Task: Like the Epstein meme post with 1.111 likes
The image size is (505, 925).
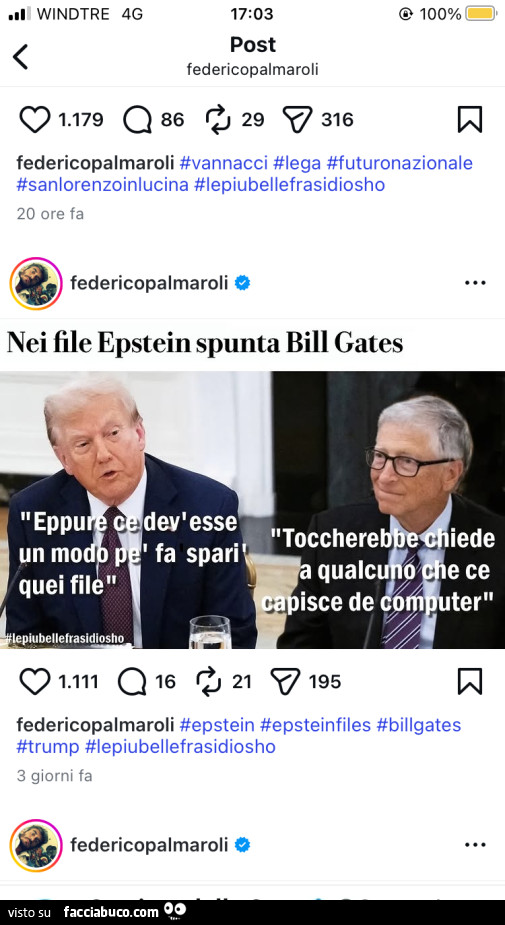Action: (x=35, y=682)
